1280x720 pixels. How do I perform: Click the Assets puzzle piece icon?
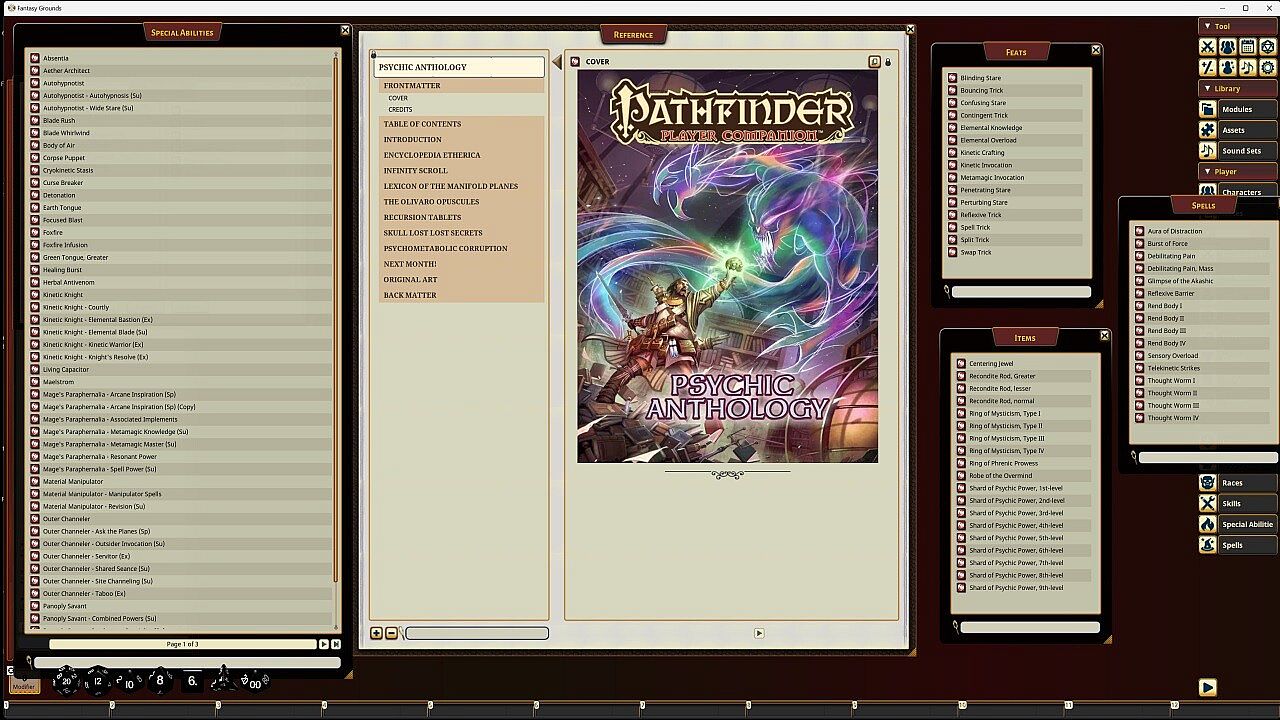[x=1208, y=130]
